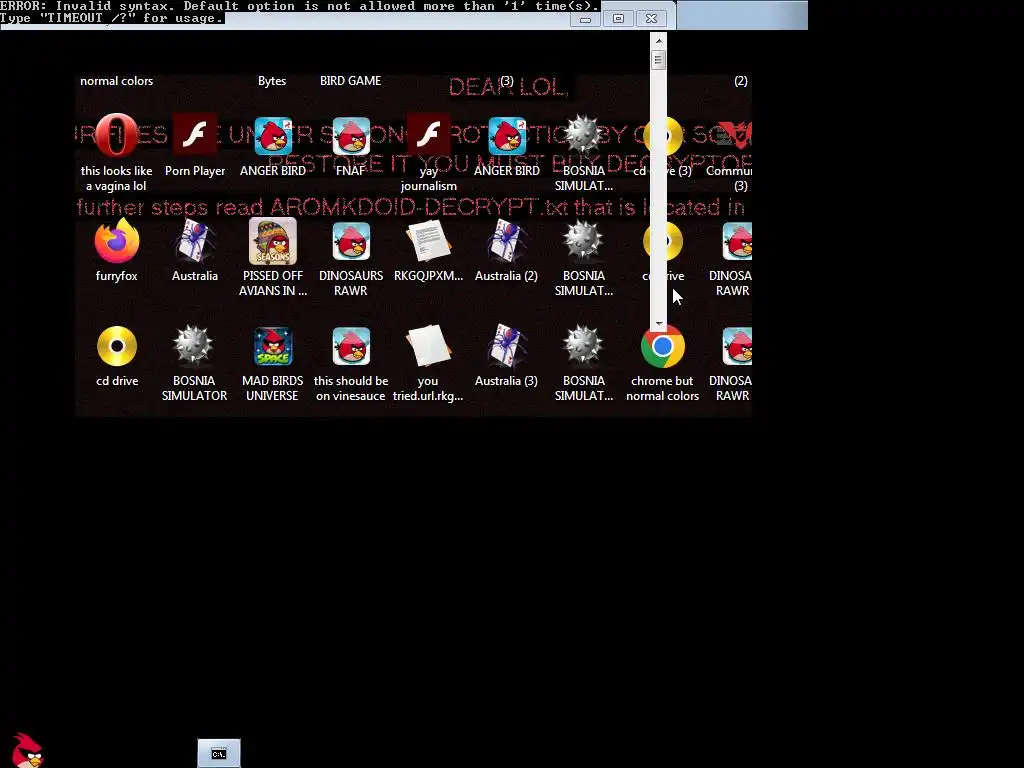Viewport: 1024px width, 768px height.
Task: Select the 'RKGQJPXM...' document file
Action: (x=428, y=241)
